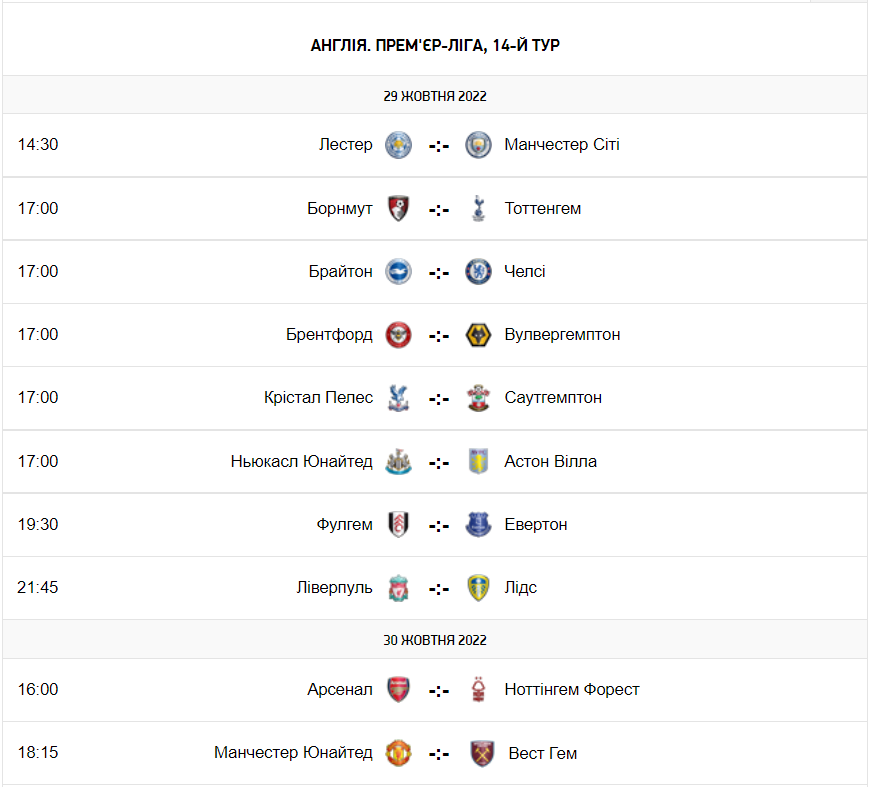Select the Евертон team name
Image resolution: width=870 pixels, height=787 pixels.
point(536,524)
